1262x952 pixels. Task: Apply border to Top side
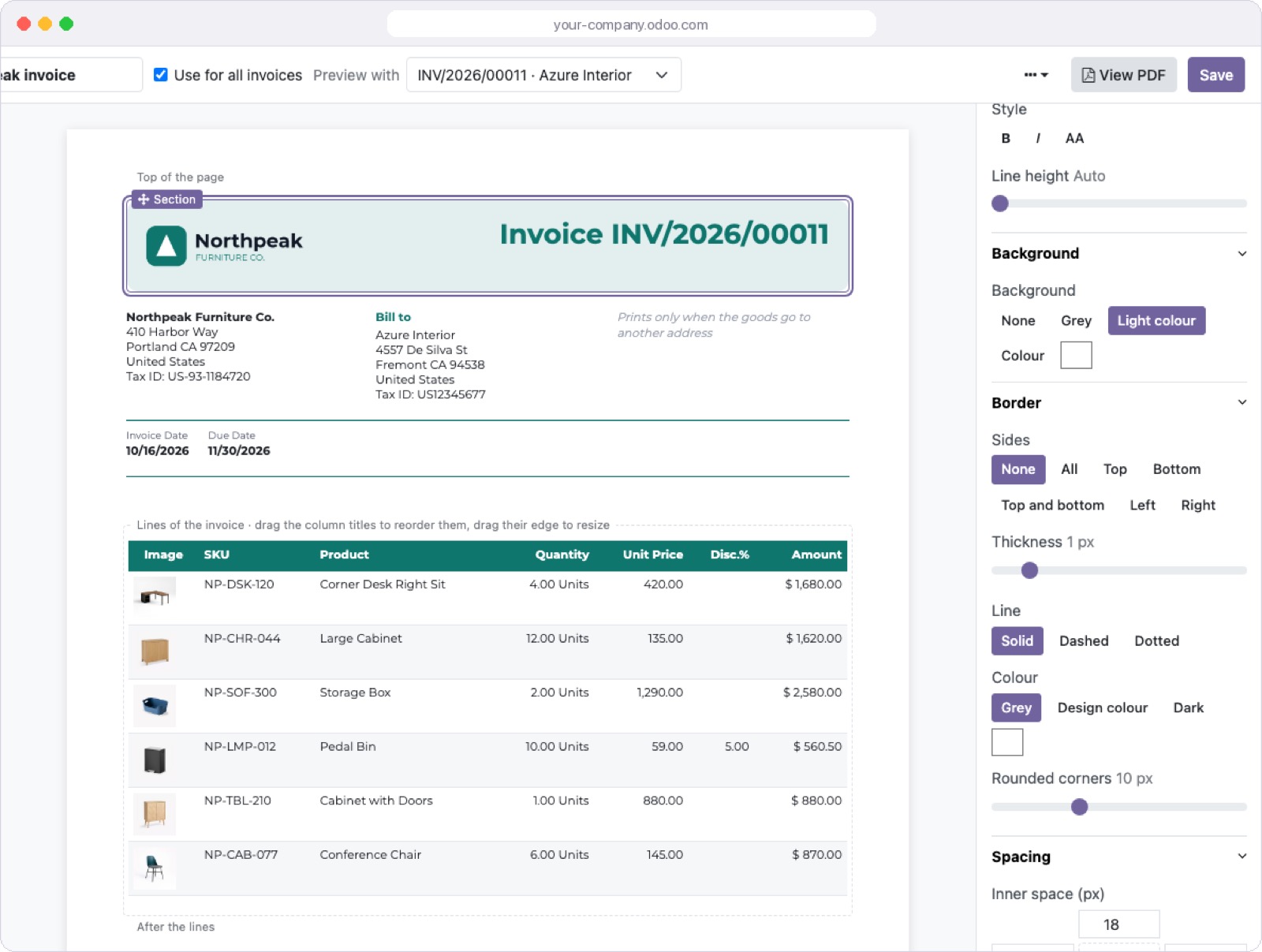pos(1115,469)
